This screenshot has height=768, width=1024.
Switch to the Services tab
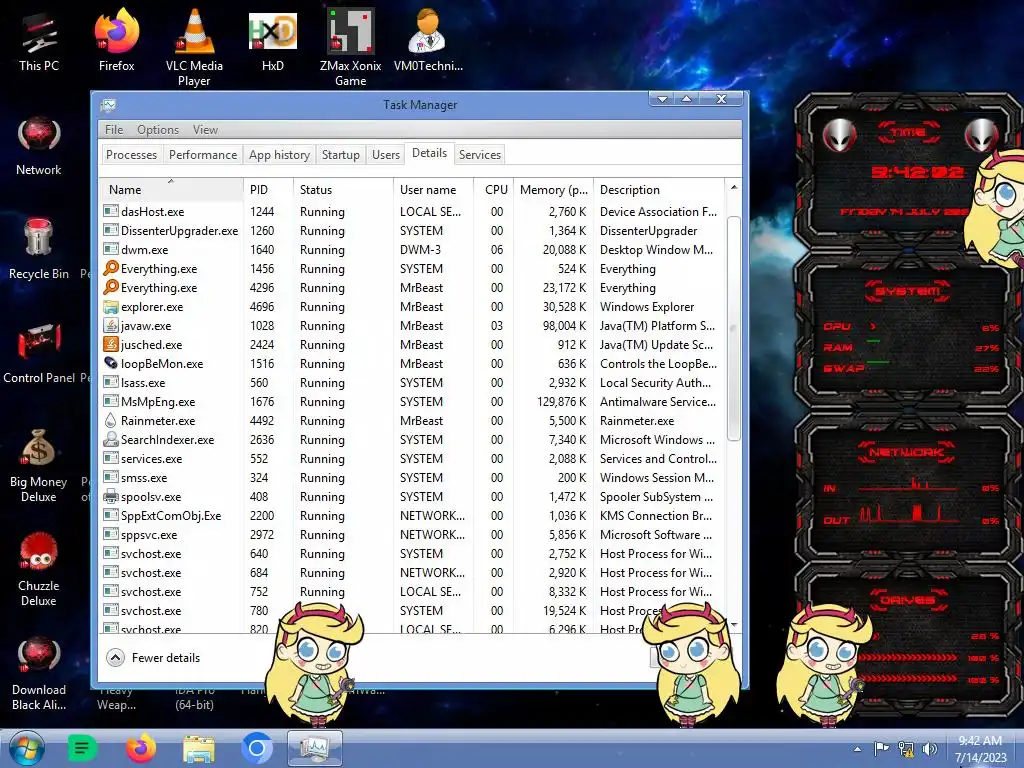pos(479,155)
